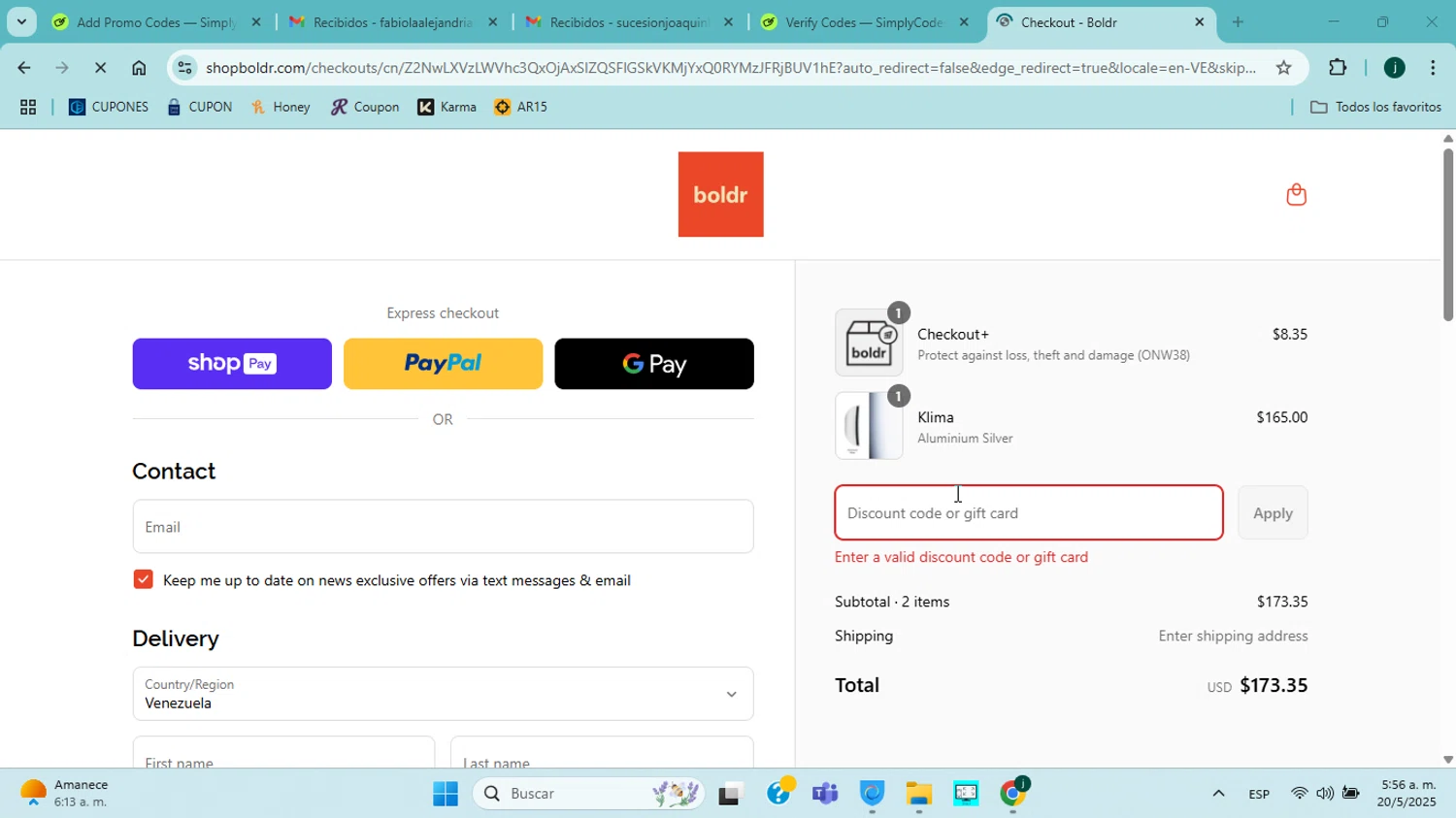Switch ESP keyboard language indicator
The image size is (1456, 818).
(x=1259, y=794)
